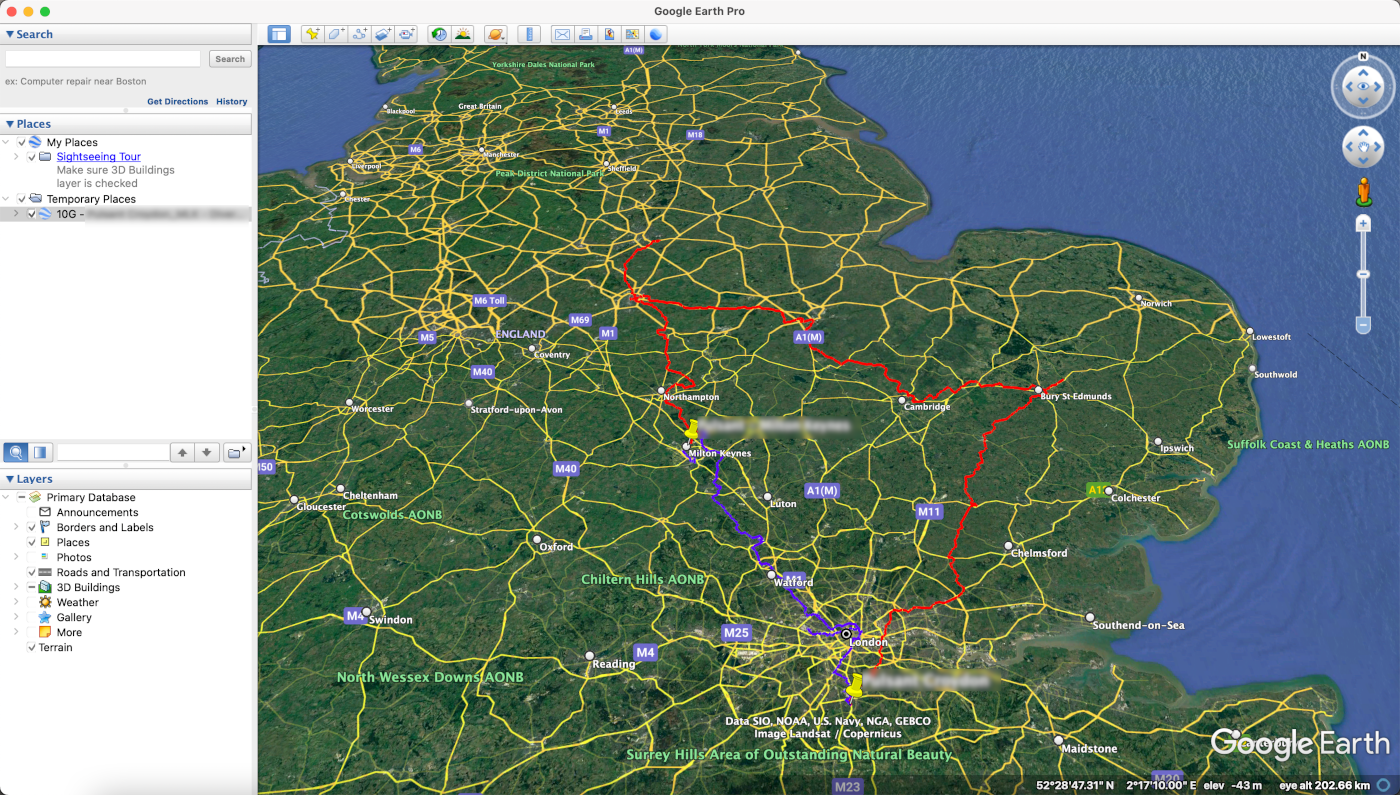Expand the Sightseeing Tour folder
Image resolution: width=1400 pixels, height=795 pixels.
tap(16, 157)
